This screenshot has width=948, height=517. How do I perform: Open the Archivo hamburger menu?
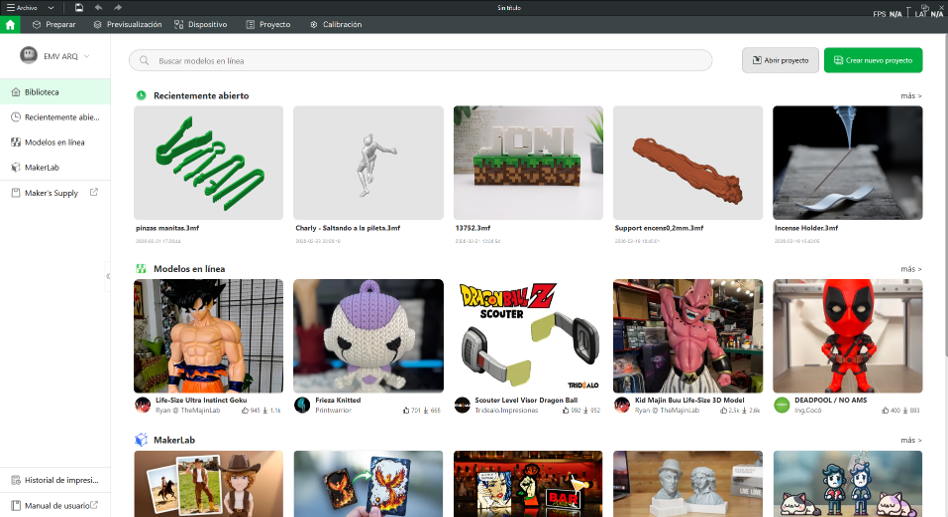pyautogui.click(x=22, y=8)
